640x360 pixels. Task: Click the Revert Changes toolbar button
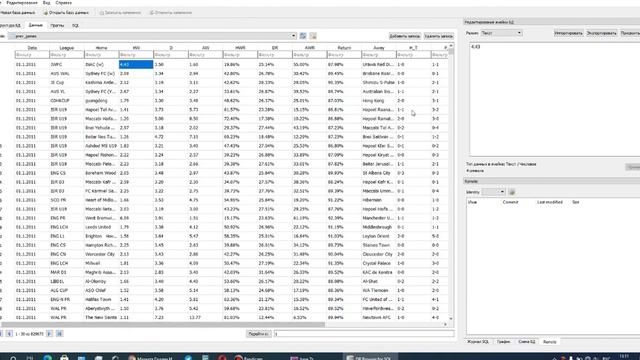[x=171, y=13]
